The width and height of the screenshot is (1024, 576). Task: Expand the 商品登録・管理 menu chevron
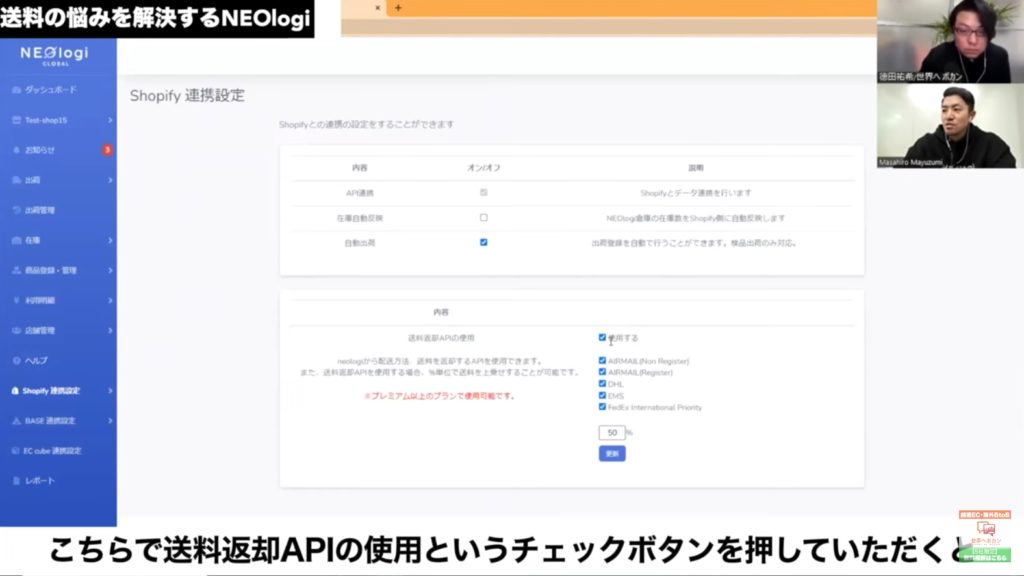tap(110, 270)
